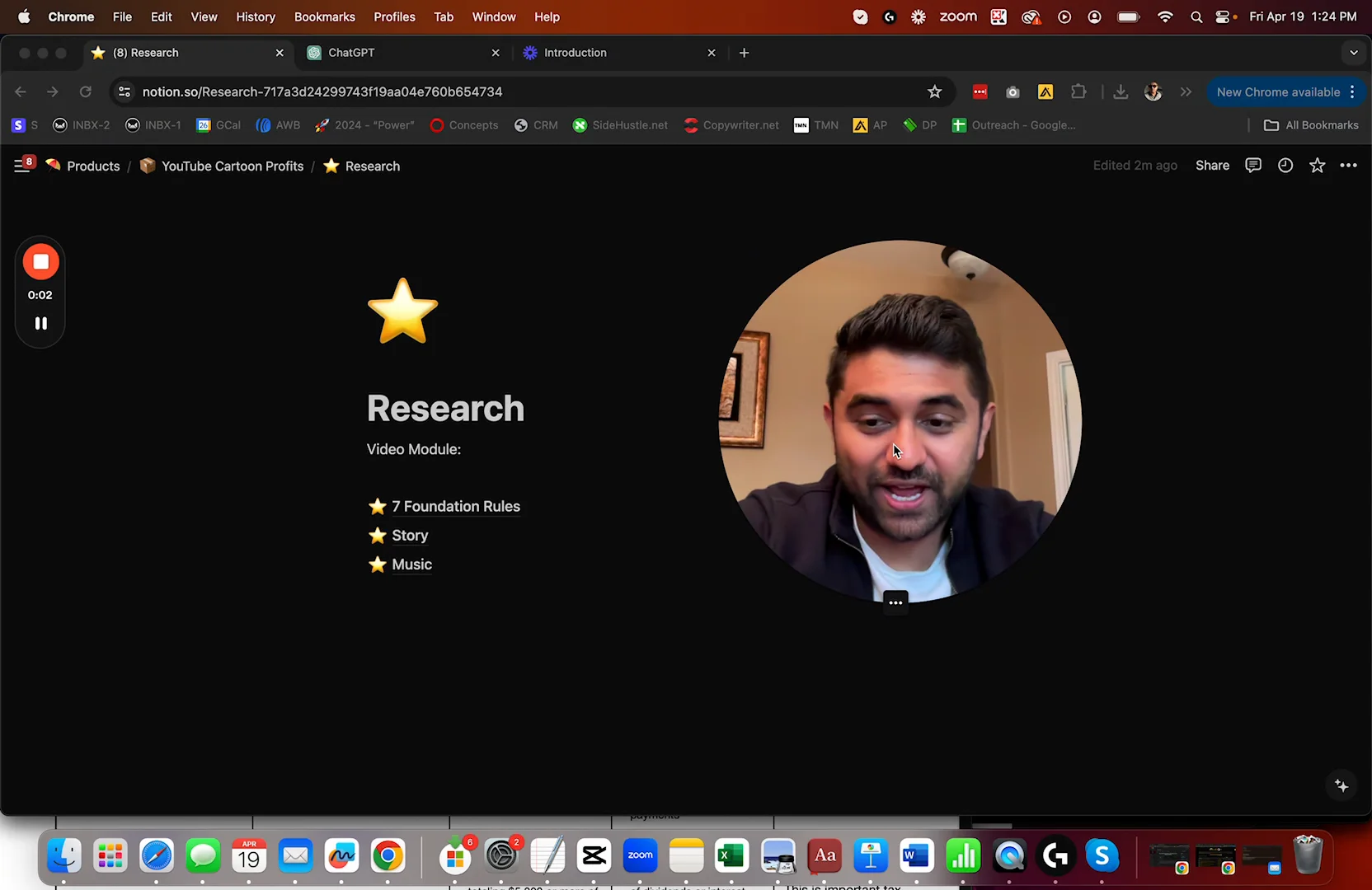Screen dimensions: 1372x890
Task: Click the Research page title
Action: tap(445, 409)
